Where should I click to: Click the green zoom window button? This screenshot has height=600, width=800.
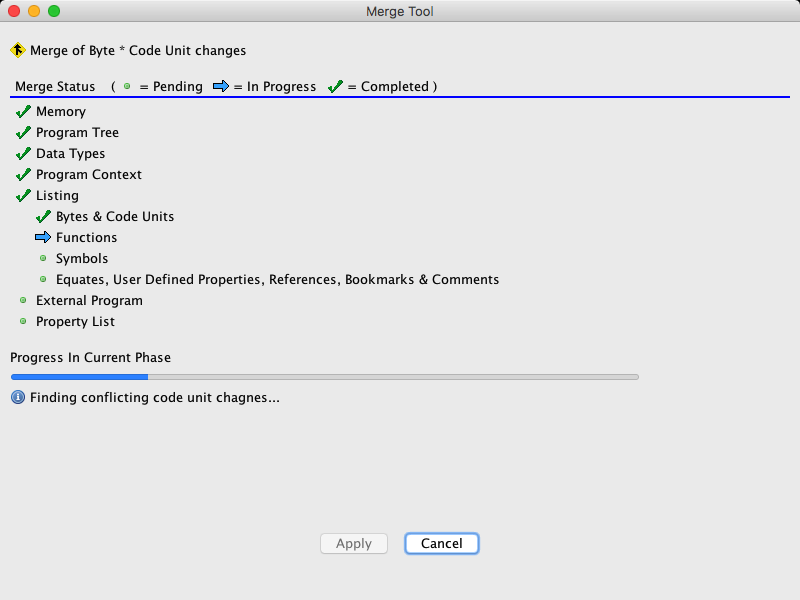(54, 11)
